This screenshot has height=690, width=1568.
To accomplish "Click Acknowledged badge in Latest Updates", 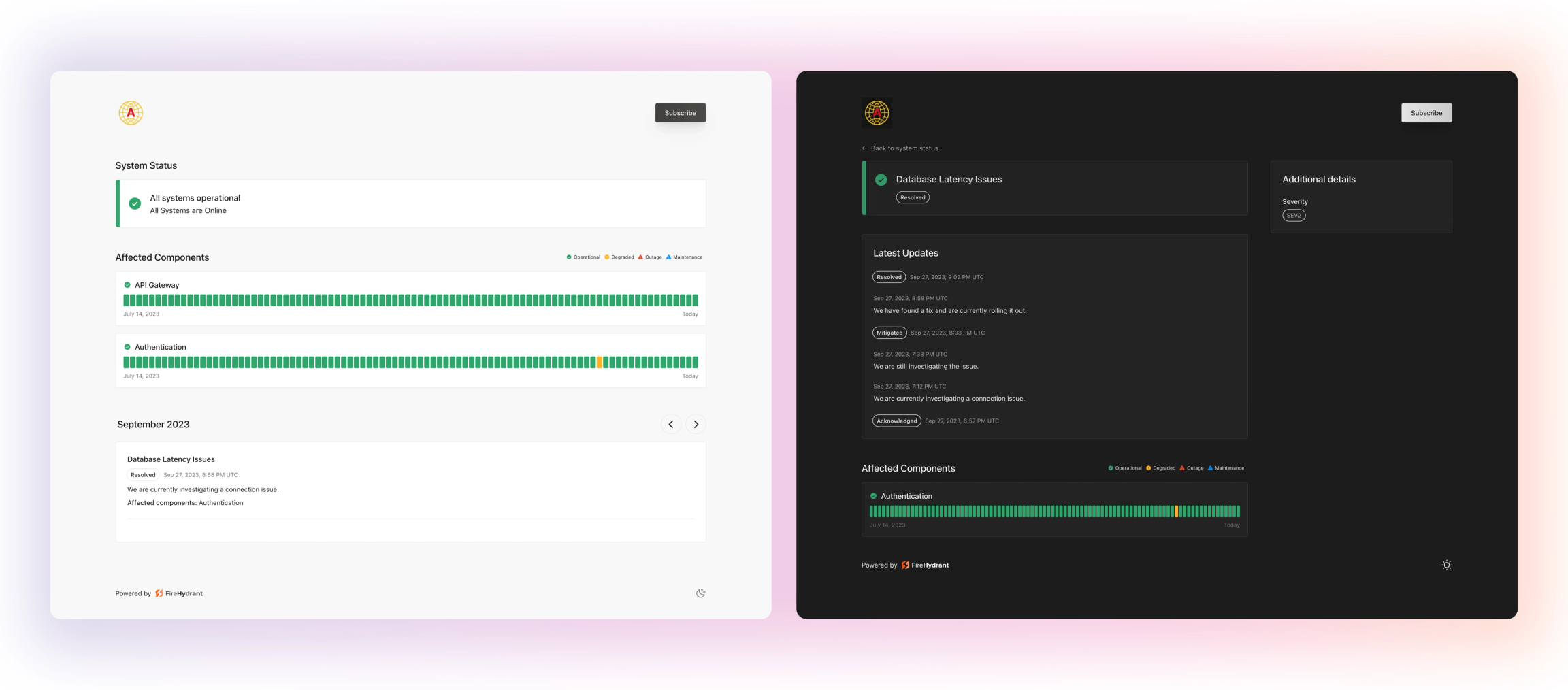I will [x=896, y=421].
